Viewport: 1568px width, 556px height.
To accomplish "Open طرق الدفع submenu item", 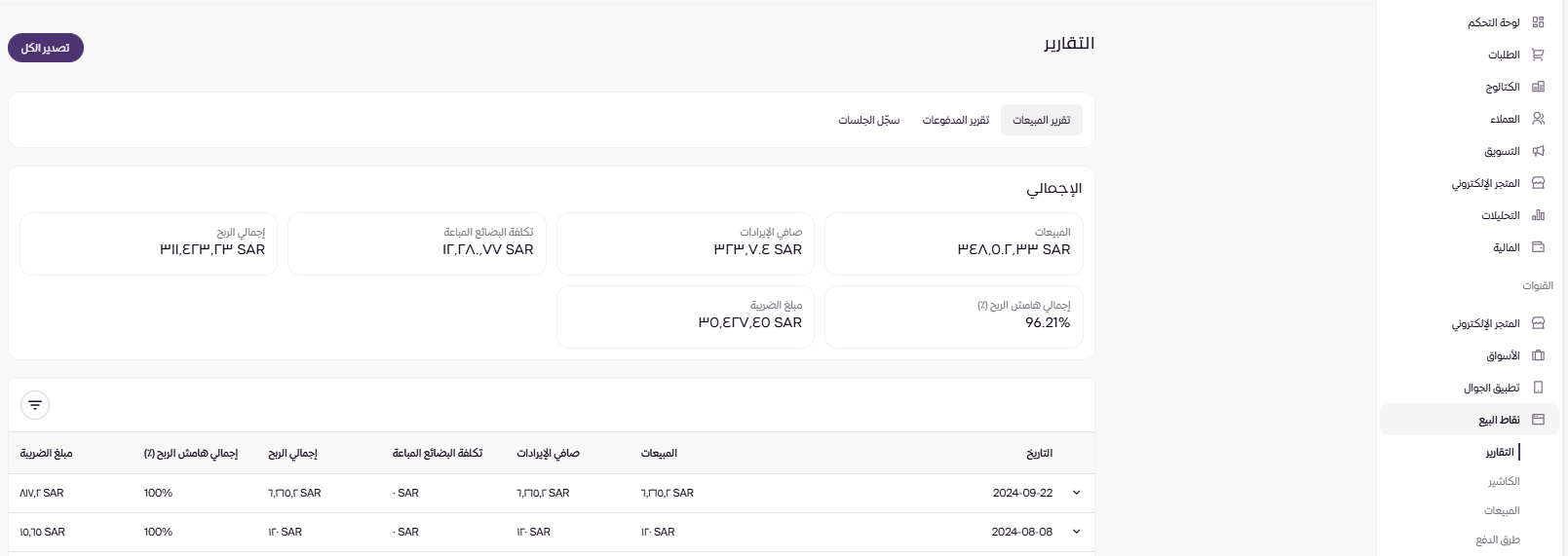I will tap(1497, 539).
